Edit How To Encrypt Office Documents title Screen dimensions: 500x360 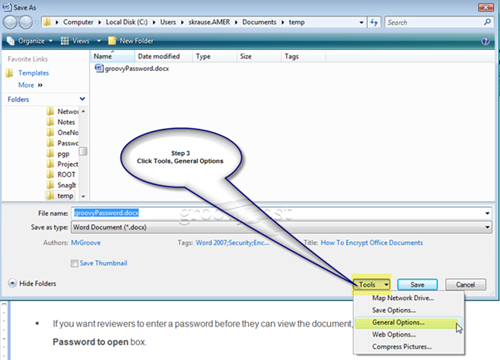pos(372,243)
